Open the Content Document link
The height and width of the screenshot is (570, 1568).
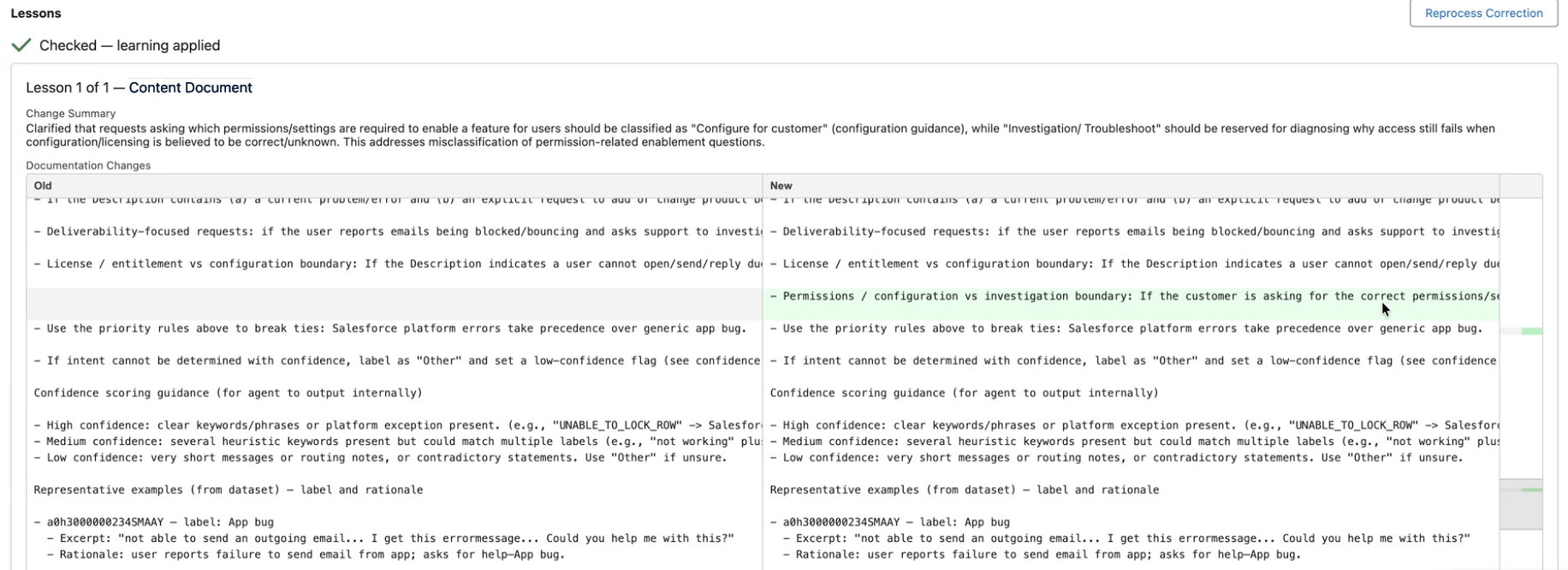coord(190,87)
